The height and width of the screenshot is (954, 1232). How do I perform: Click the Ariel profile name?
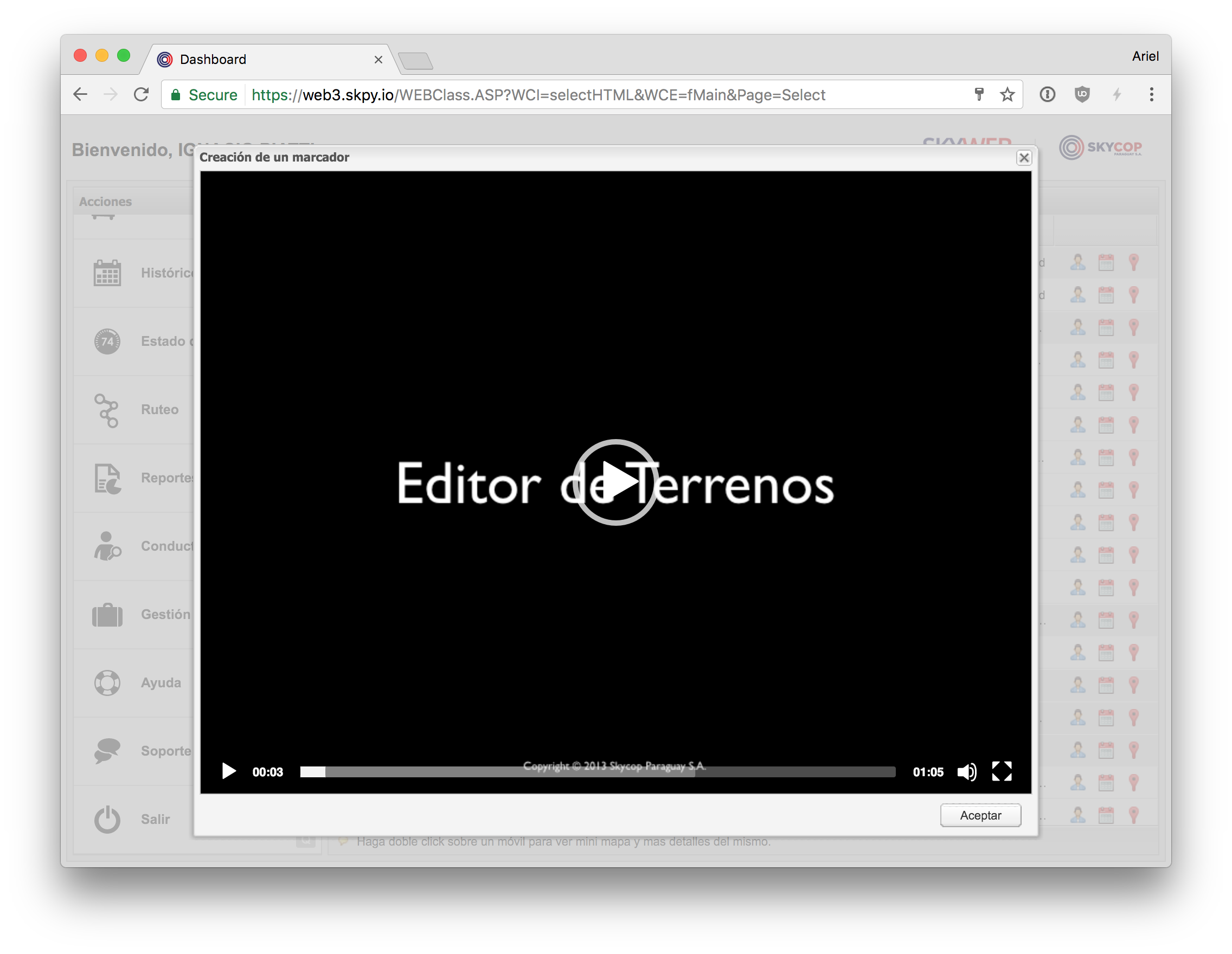(1145, 56)
